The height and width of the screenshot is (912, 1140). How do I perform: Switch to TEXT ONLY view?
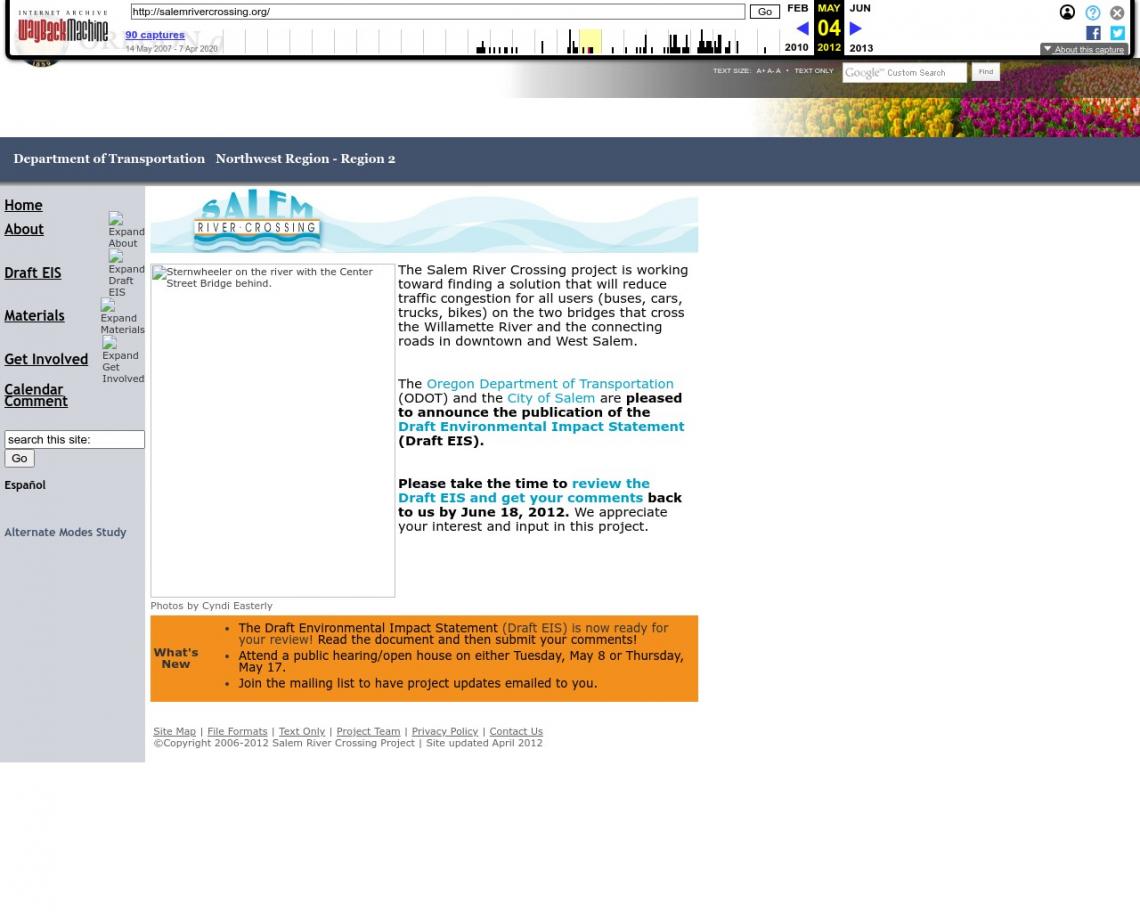tap(814, 71)
